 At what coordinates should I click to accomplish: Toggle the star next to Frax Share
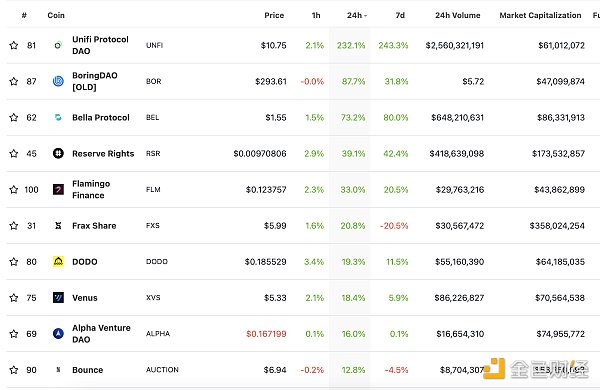pos(14,225)
